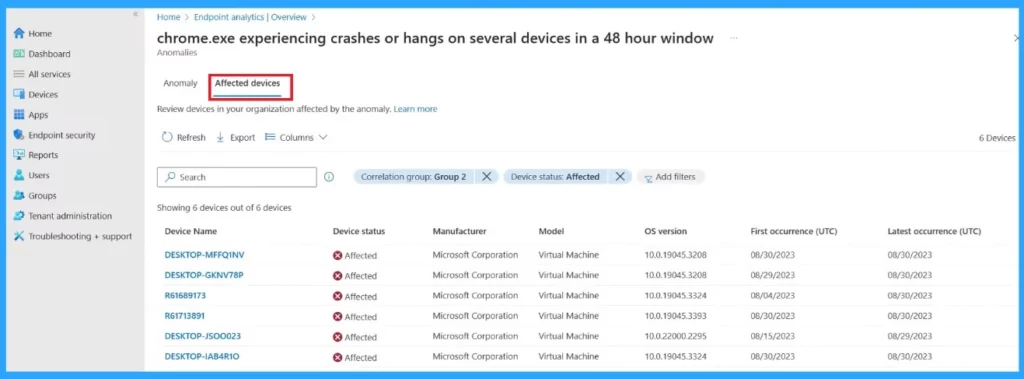The height and width of the screenshot is (379, 1024).
Task: Select the Affected devices tab
Action: [x=248, y=83]
